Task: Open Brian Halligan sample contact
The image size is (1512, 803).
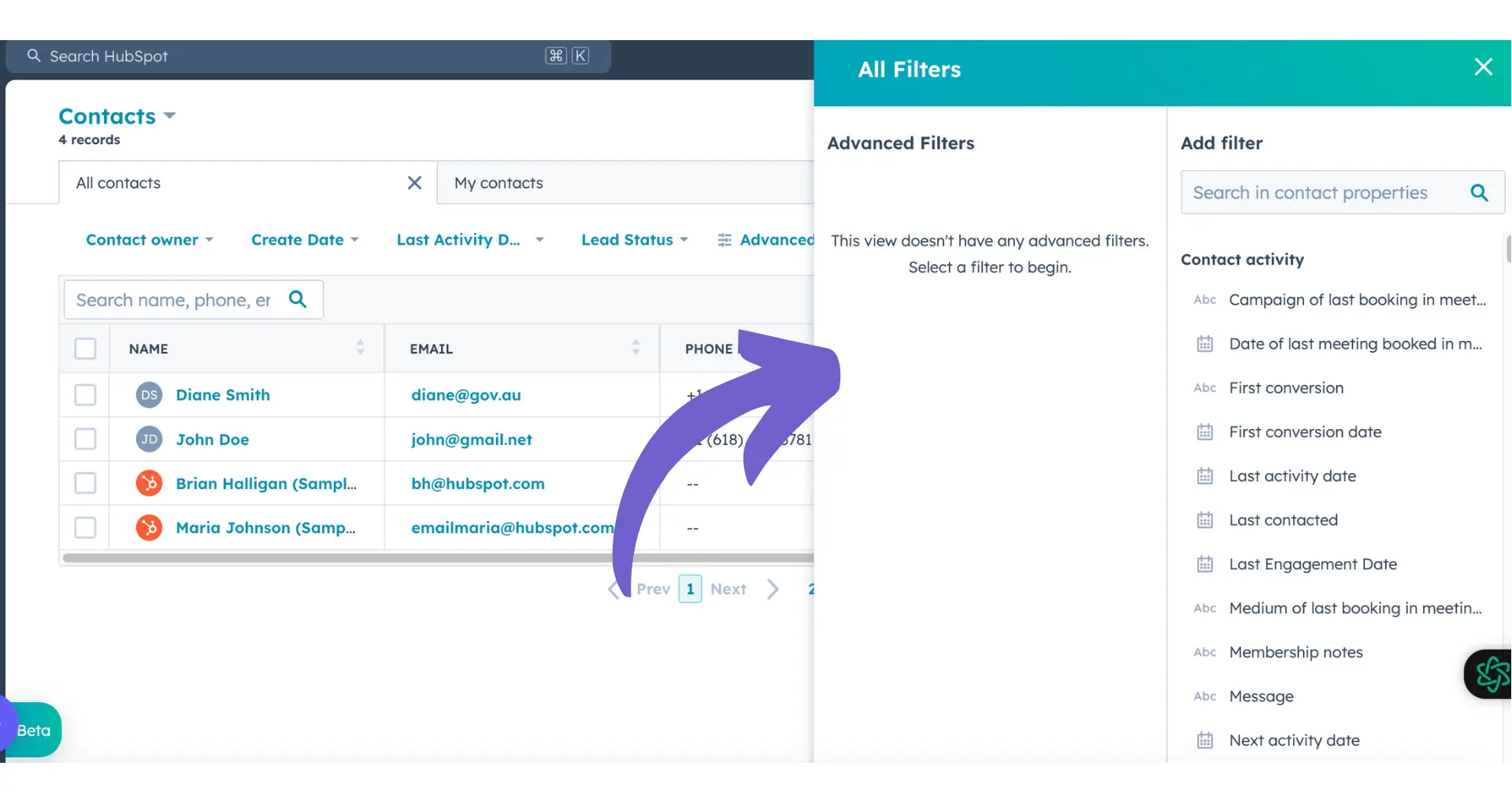Action: point(266,483)
